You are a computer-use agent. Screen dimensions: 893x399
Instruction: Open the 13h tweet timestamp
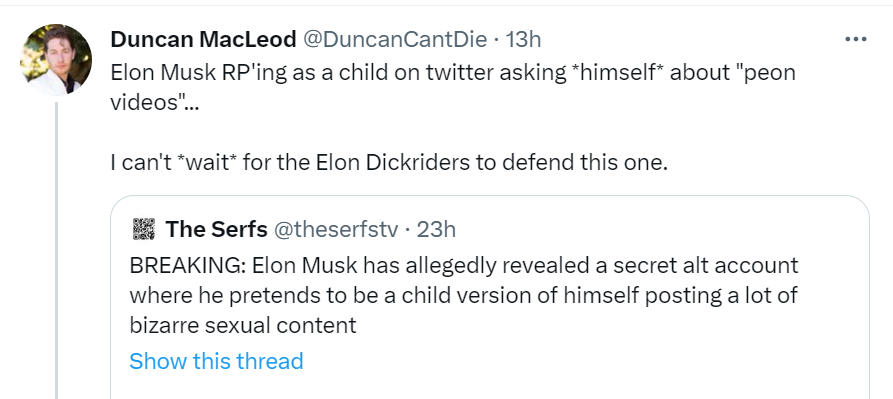point(523,39)
